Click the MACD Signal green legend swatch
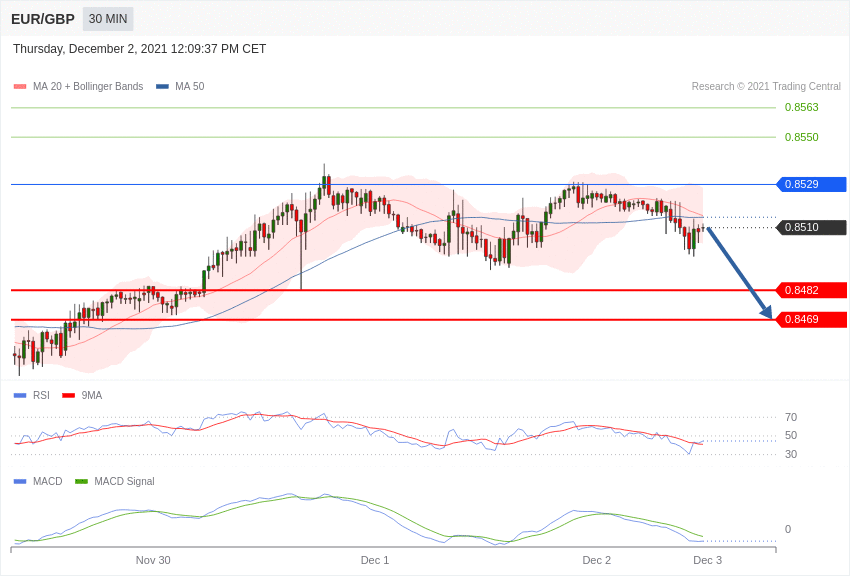This screenshot has width=850, height=576. pos(81,482)
